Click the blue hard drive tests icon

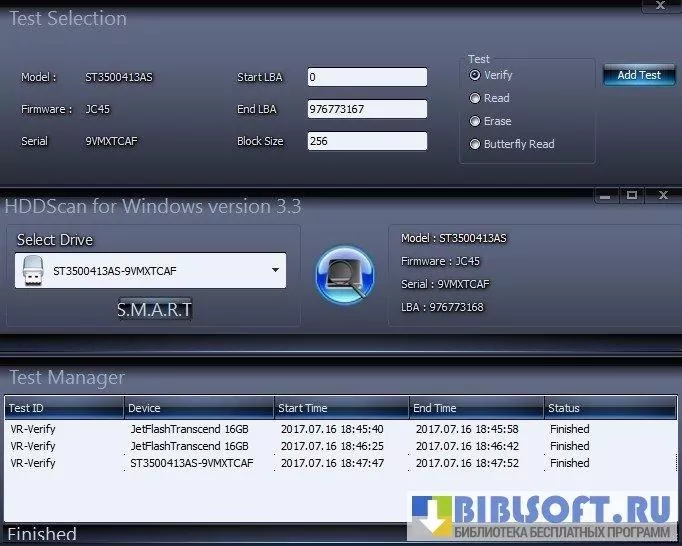[344, 274]
